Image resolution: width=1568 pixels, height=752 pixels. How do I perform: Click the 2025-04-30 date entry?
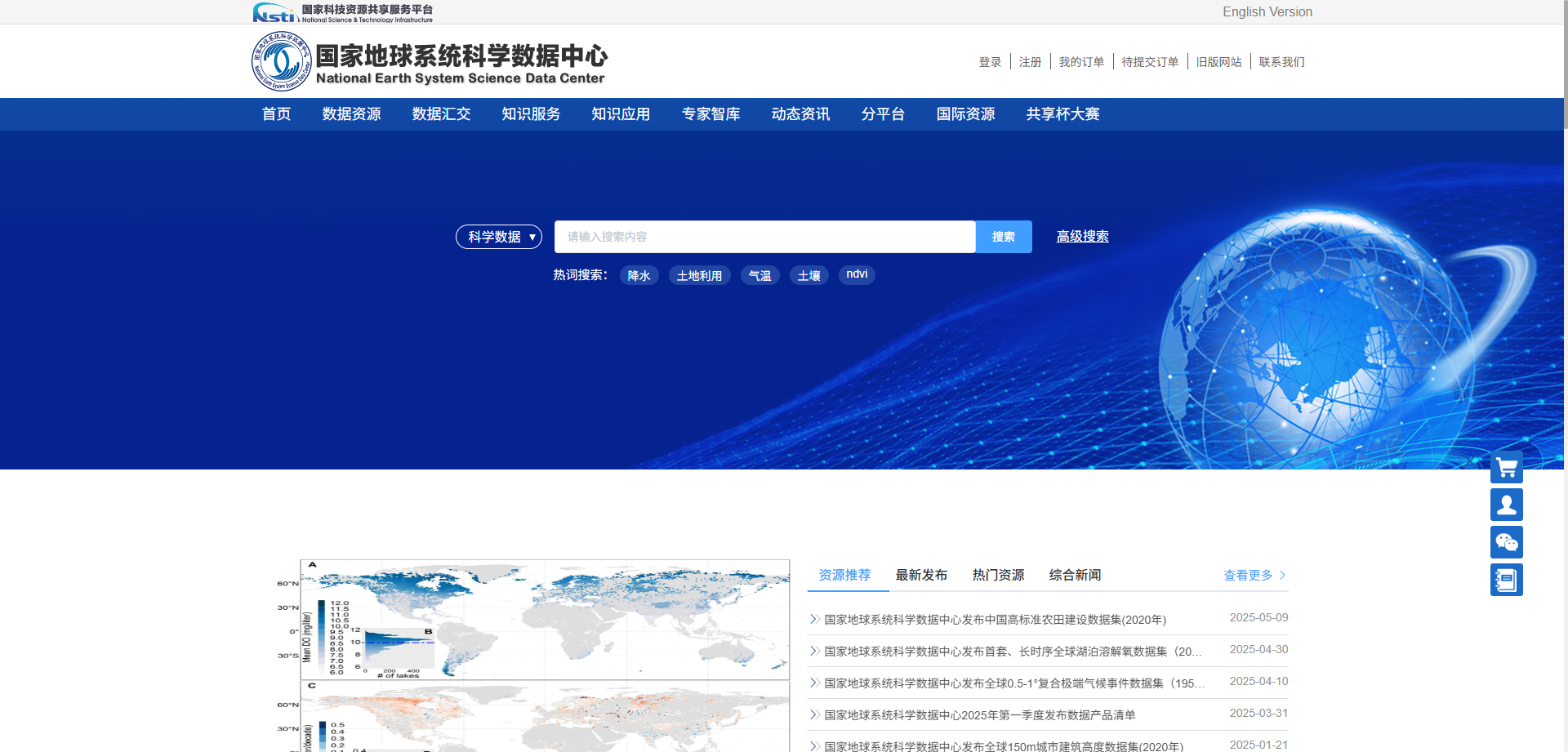click(1258, 650)
